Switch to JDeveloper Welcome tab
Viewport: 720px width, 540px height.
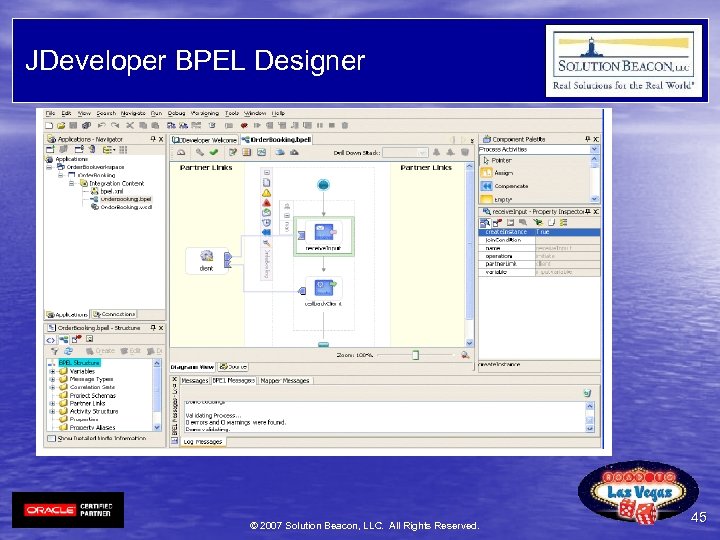point(204,140)
